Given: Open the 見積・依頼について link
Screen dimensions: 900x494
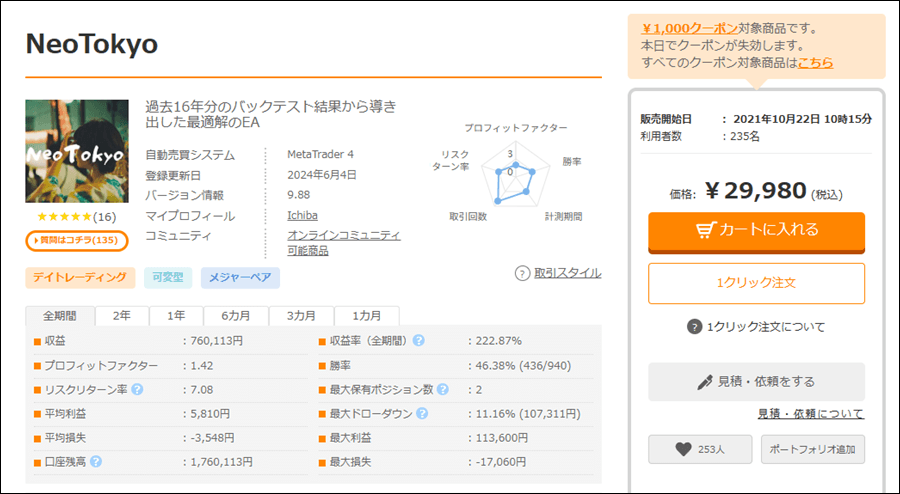Looking at the screenshot, I should coord(810,414).
